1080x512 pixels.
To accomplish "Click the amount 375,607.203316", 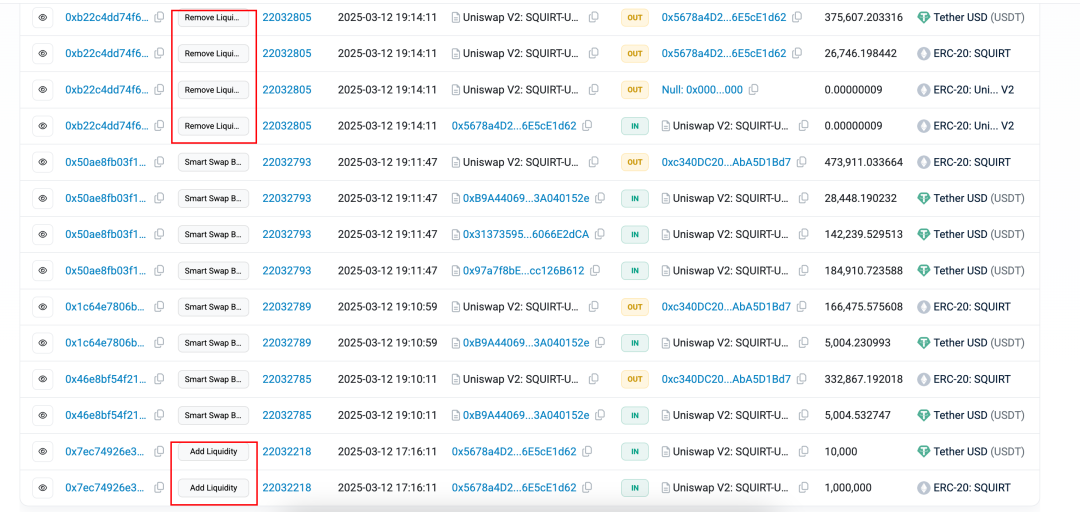I will [864, 17].
